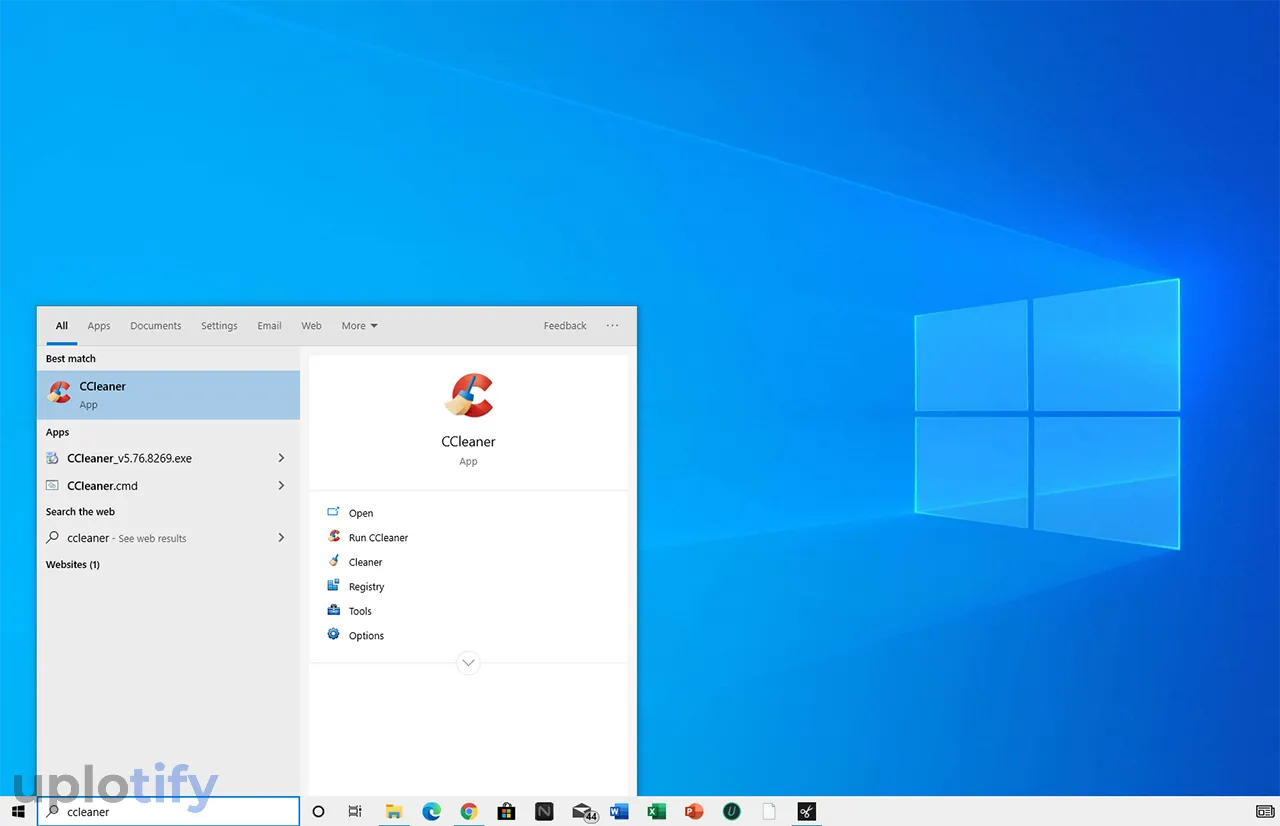Open the Mail app with 44 badge
1280x826 pixels.
coord(584,812)
